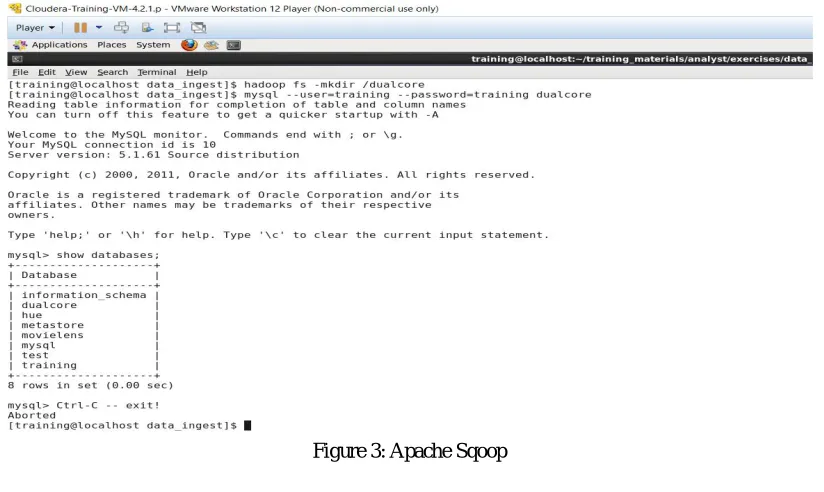
Task: Click the terminal cursor at final prompt
Action: (x=248, y=425)
